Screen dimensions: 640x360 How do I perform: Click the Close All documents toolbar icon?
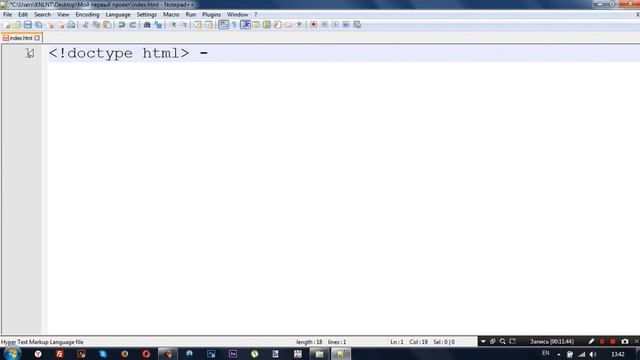click(60, 25)
